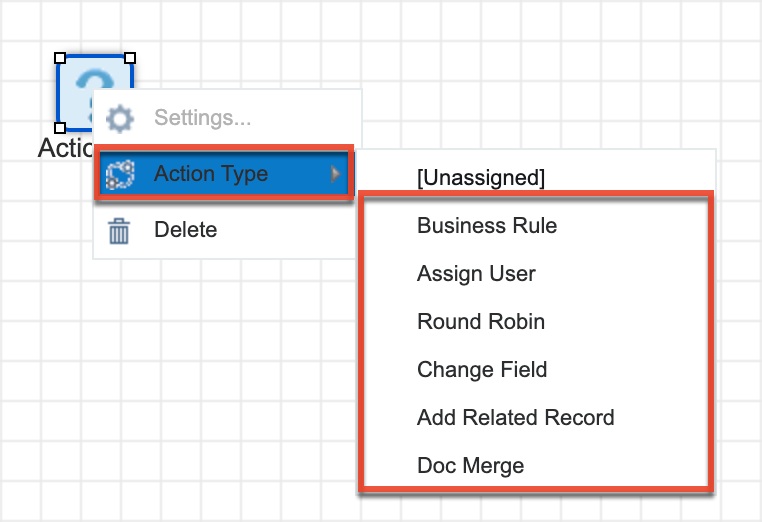Select Change Field action type

pos(482,370)
